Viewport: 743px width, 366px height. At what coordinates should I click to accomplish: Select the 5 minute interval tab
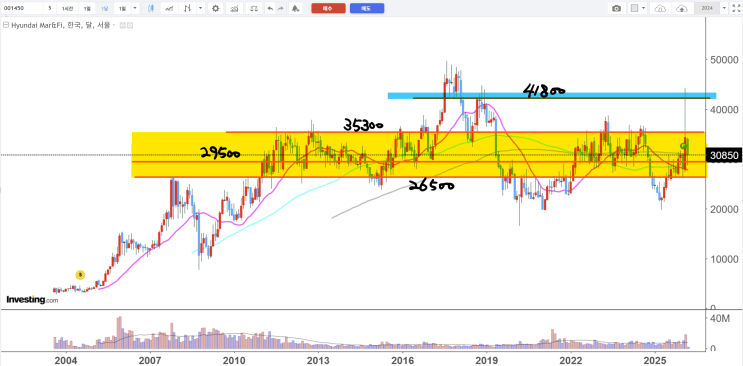(x=49, y=8)
